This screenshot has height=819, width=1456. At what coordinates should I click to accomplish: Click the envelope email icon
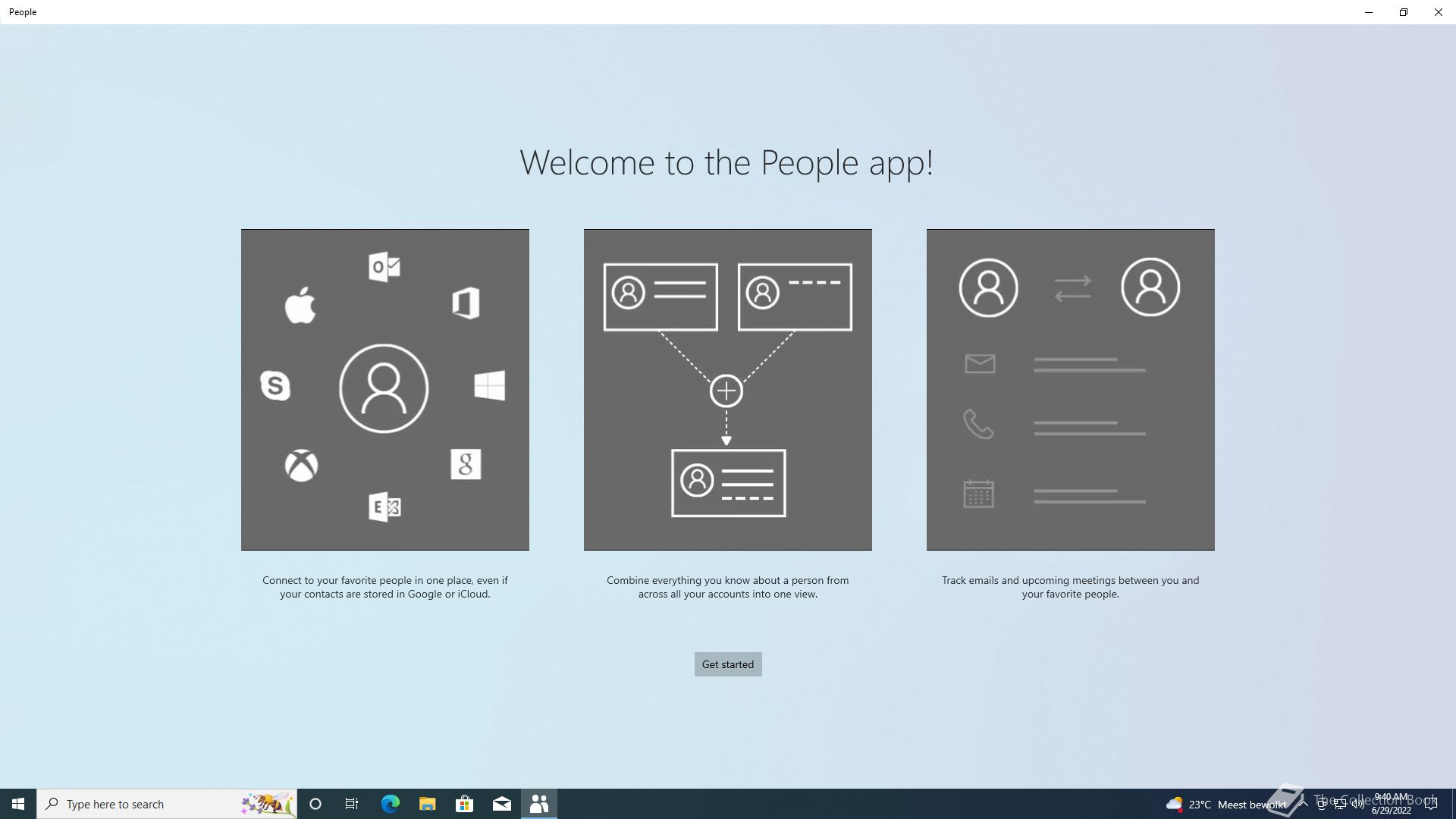[980, 364]
